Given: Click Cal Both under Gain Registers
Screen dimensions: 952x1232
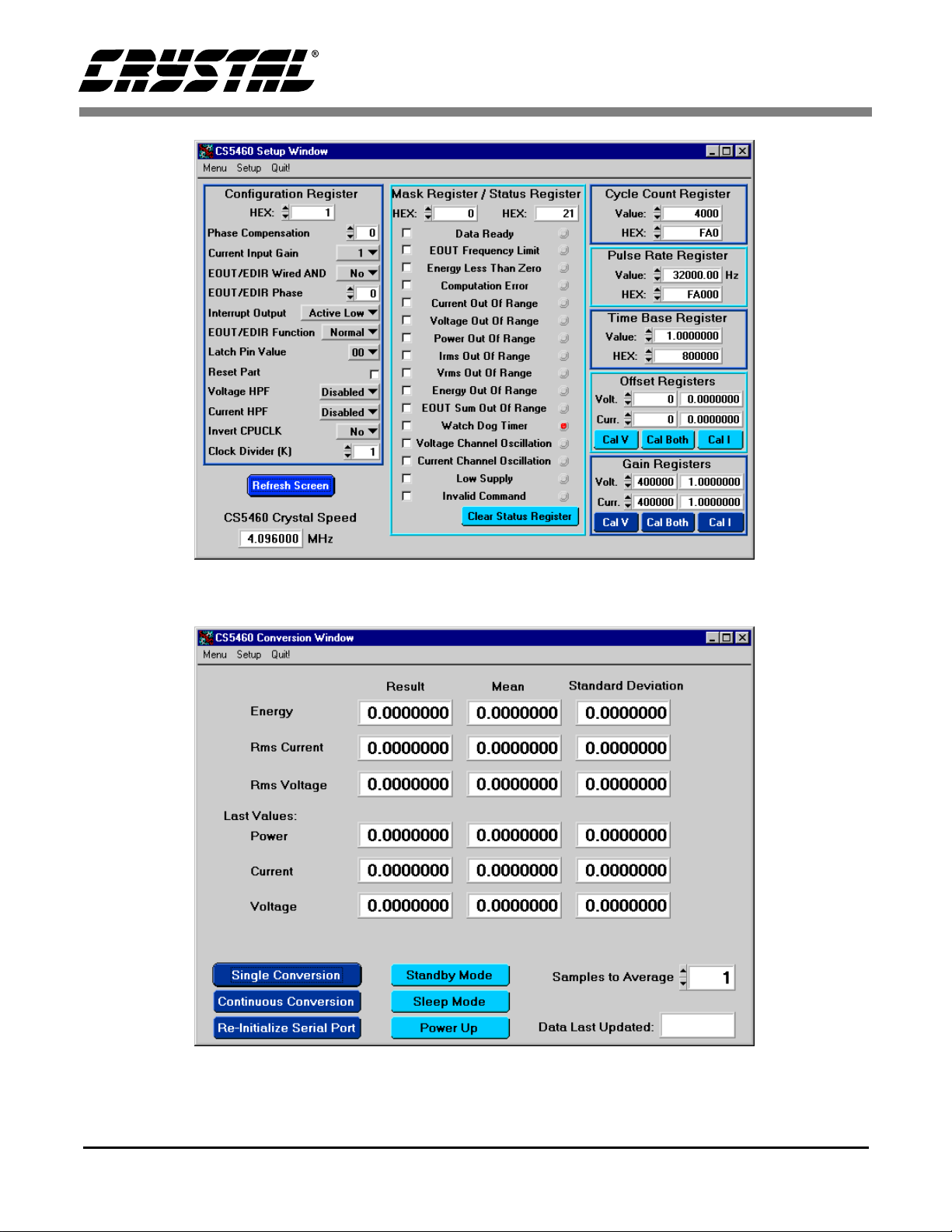Looking at the screenshot, I should click(668, 523).
